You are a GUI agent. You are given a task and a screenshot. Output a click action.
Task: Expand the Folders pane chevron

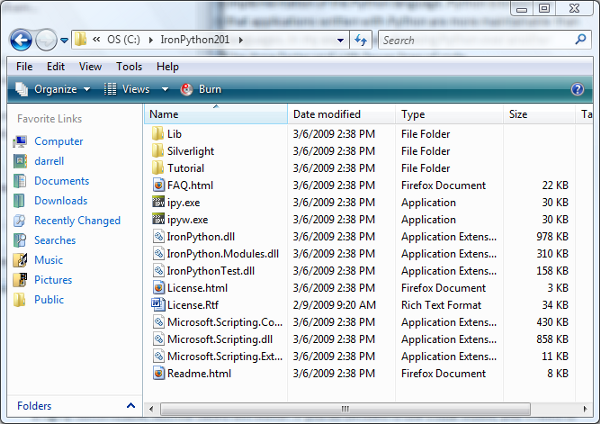coord(131,406)
